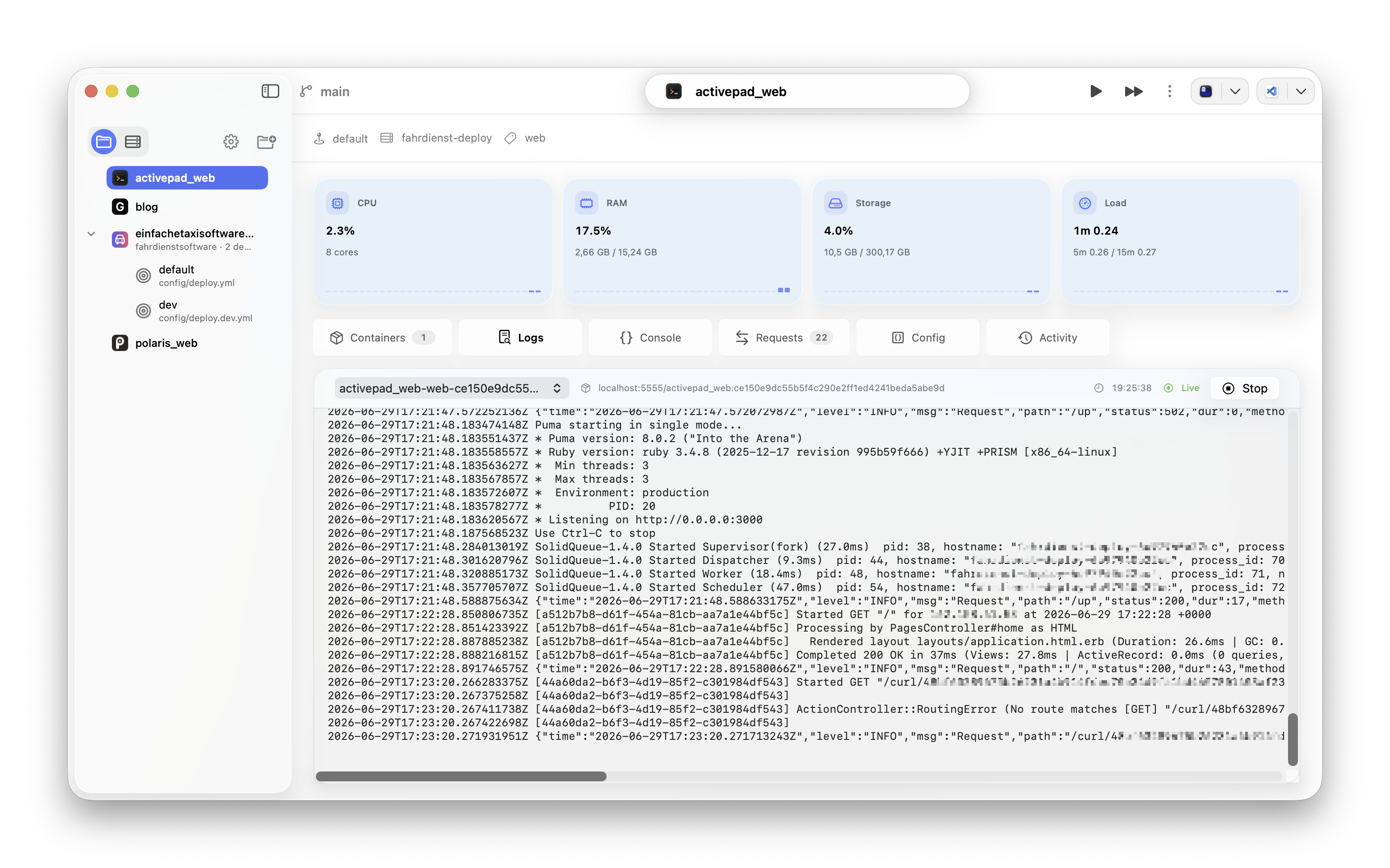Select einfachetaxisoftware project row
The height and width of the screenshot is (868, 1390).
[187, 240]
